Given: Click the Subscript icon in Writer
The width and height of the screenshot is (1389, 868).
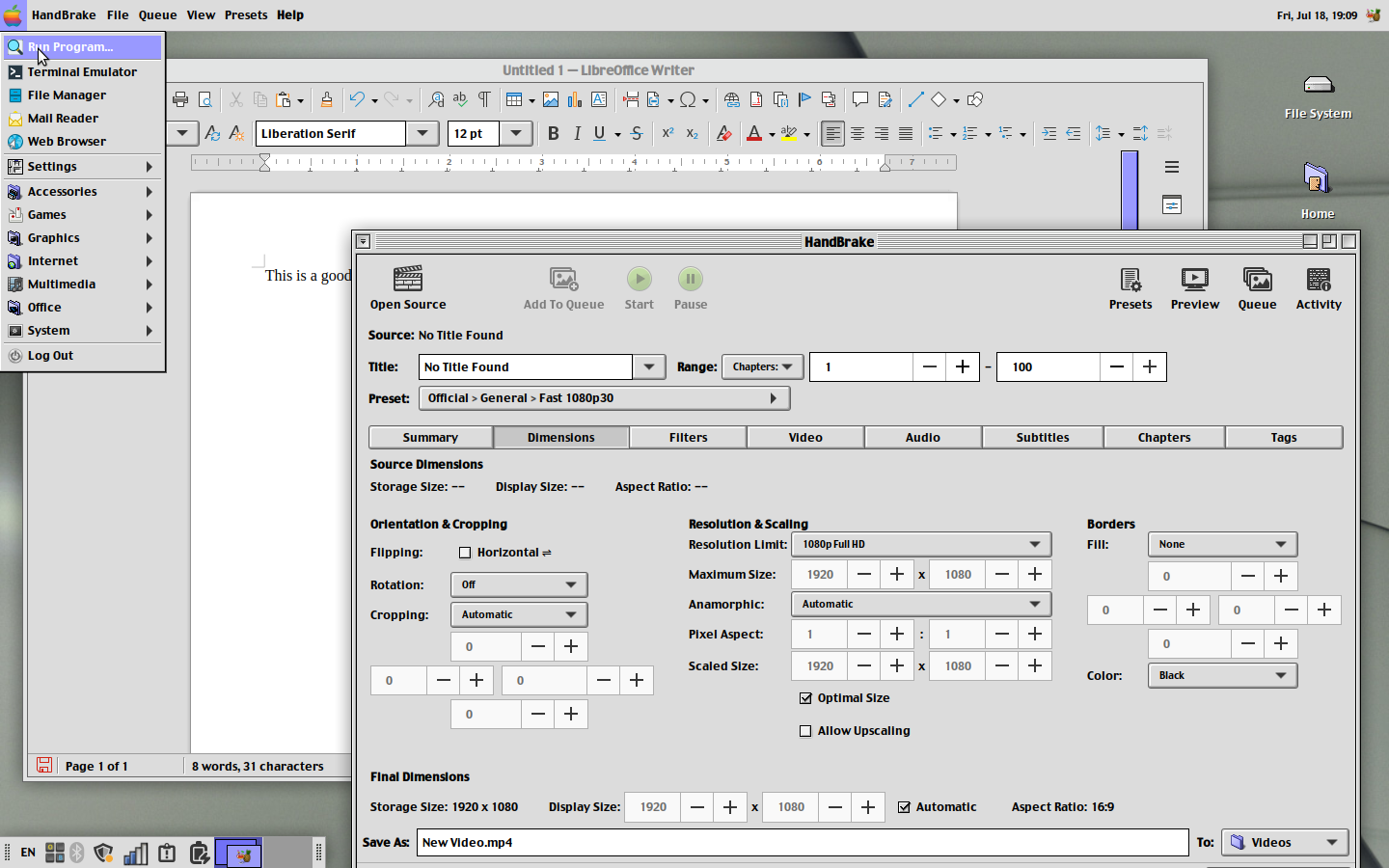Looking at the screenshot, I should [x=692, y=133].
